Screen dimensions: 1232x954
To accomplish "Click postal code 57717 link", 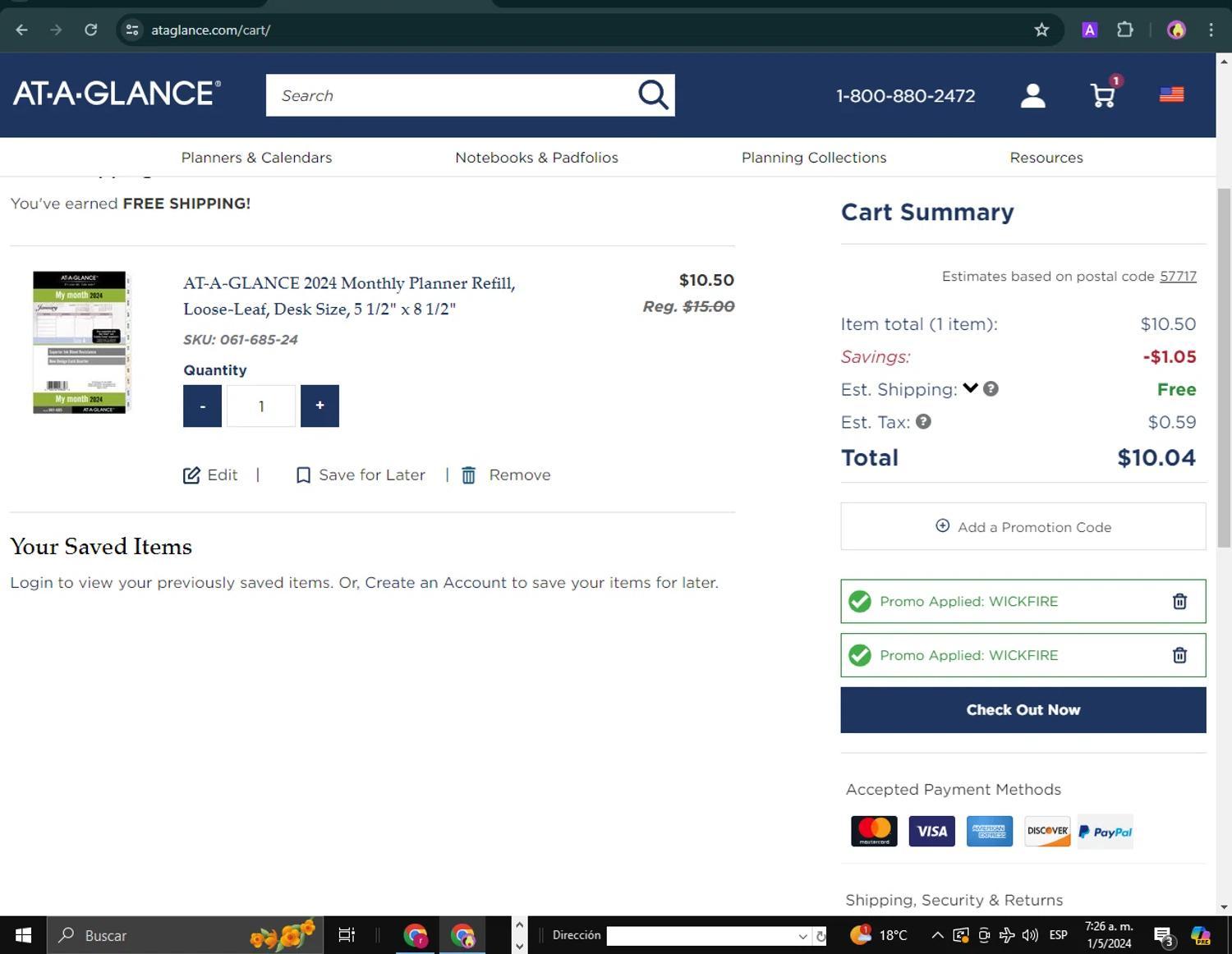I will pyautogui.click(x=1178, y=277).
